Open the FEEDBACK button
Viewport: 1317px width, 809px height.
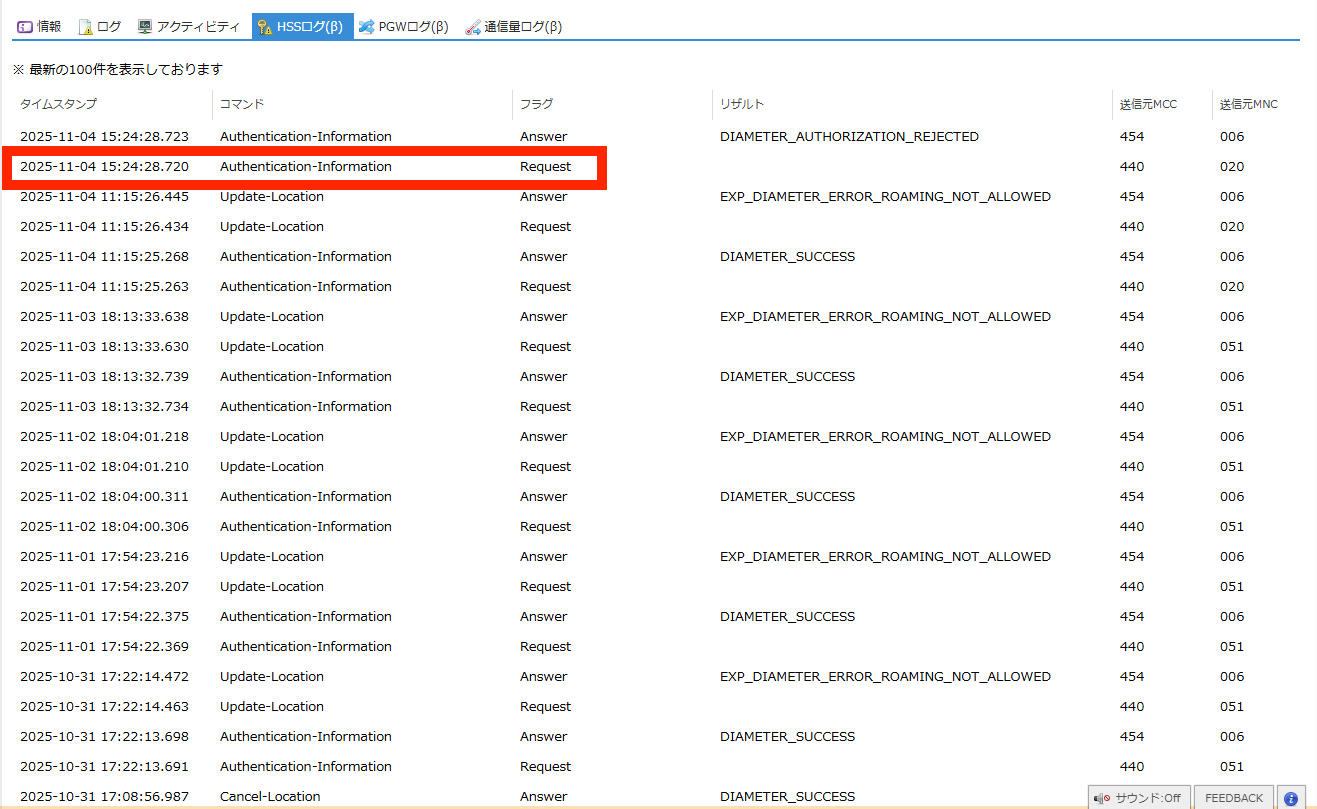1233,798
